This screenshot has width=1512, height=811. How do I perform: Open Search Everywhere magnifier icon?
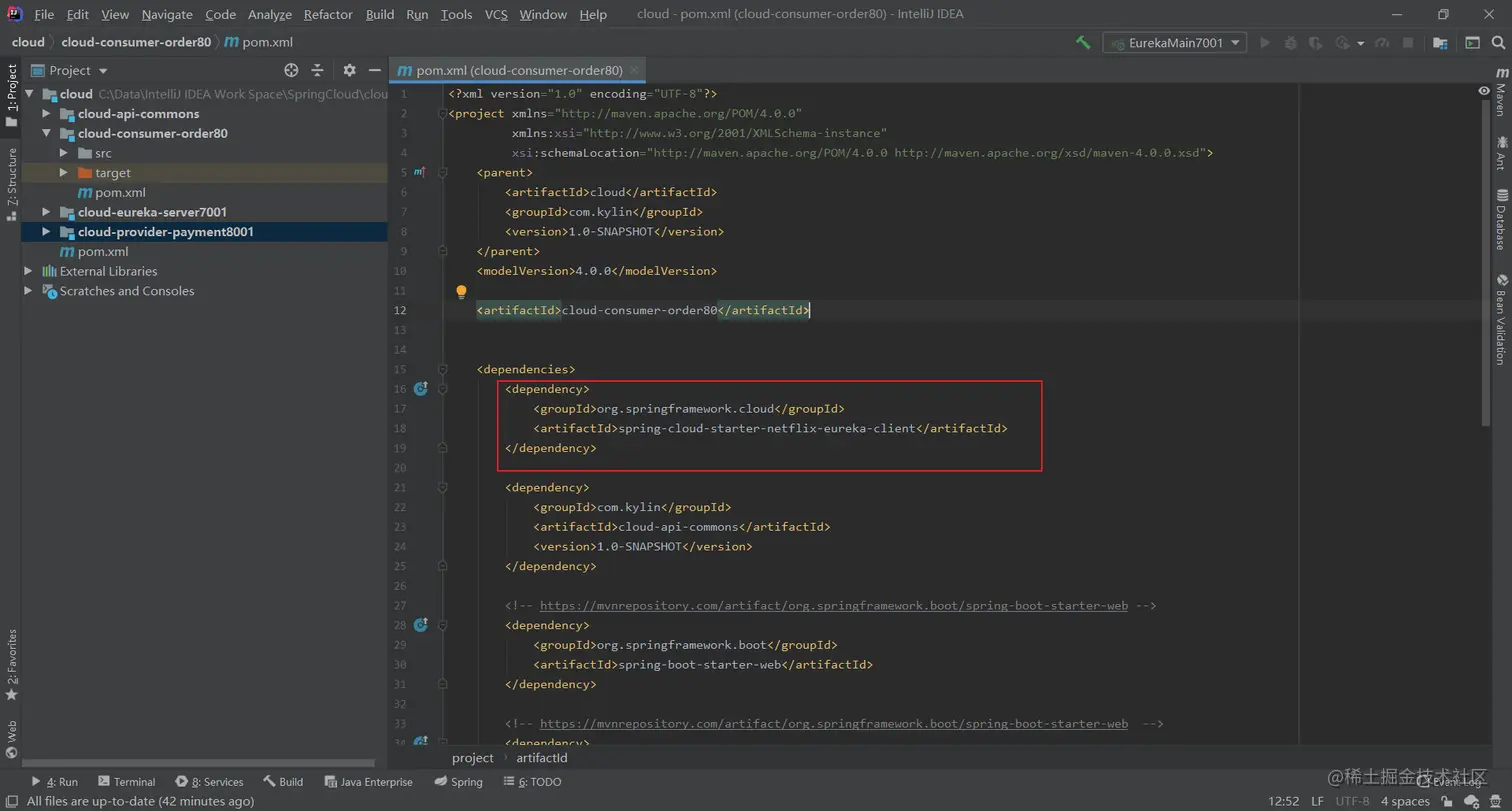(1499, 43)
